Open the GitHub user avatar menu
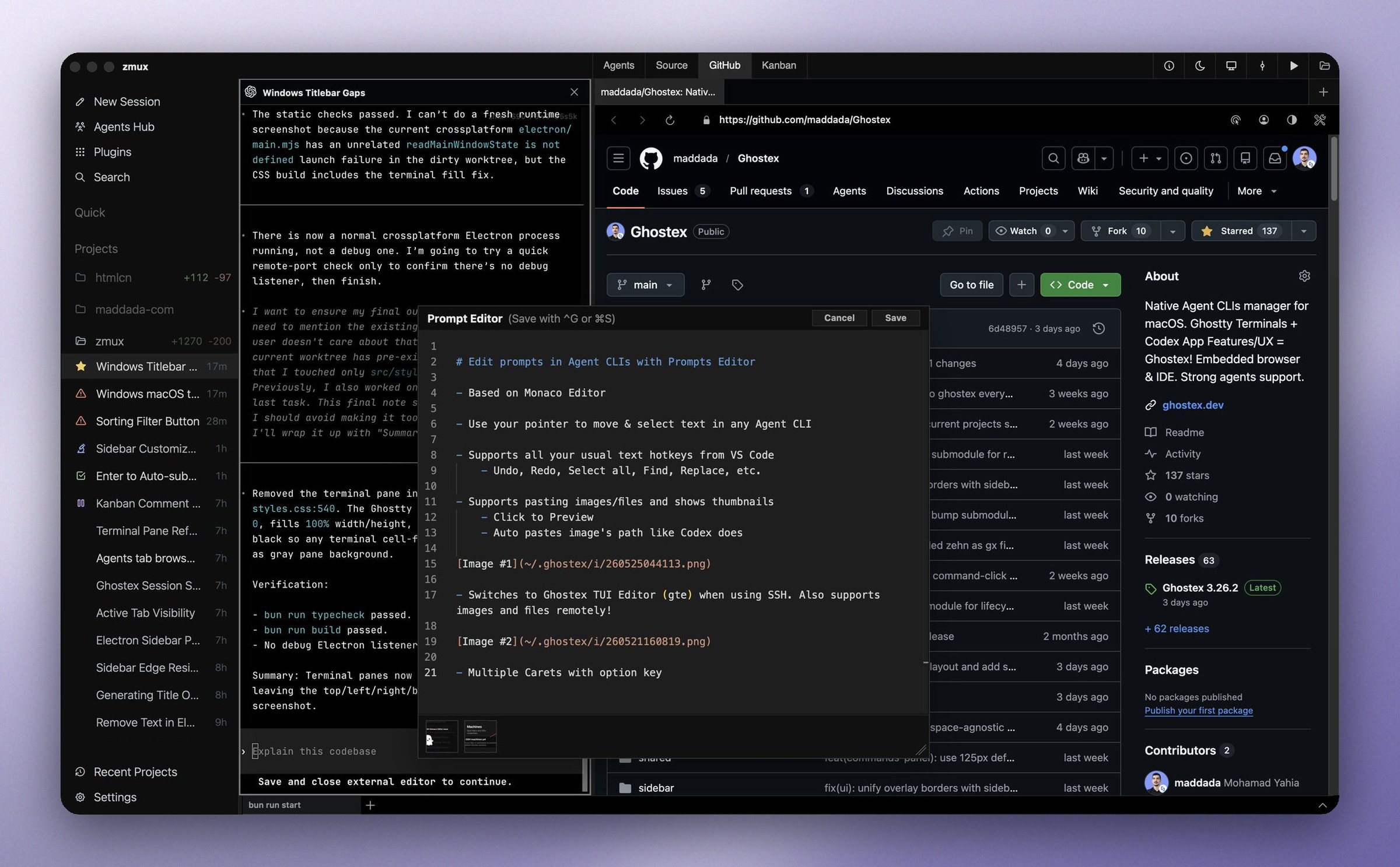This screenshot has width=1400, height=867. point(1304,158)
